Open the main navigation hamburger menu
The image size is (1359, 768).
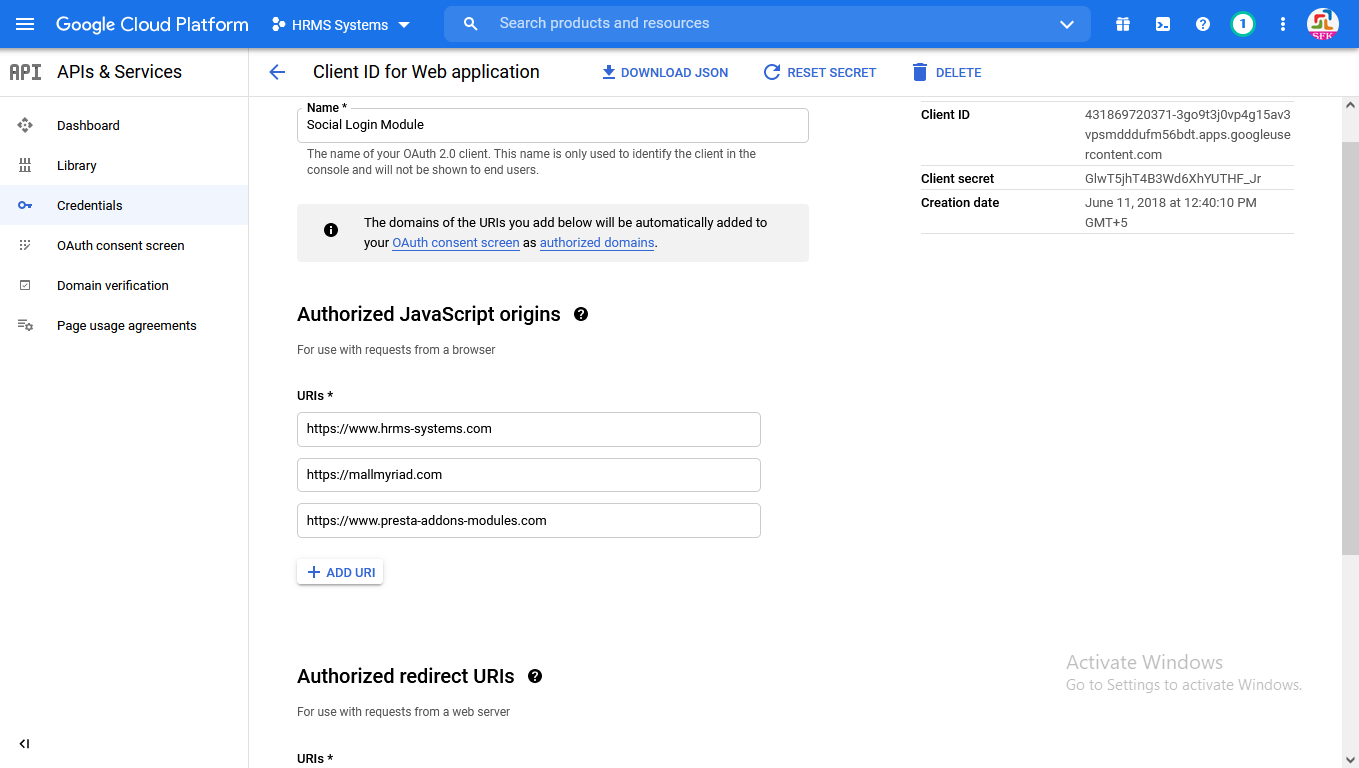pyautogui.click(x=25, y=24)
